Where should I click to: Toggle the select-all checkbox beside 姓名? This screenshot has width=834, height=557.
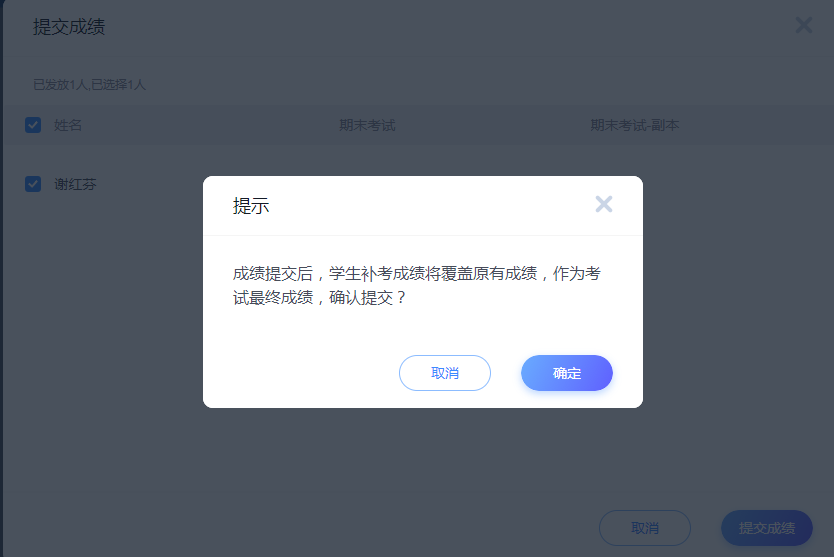pos(33,125)
